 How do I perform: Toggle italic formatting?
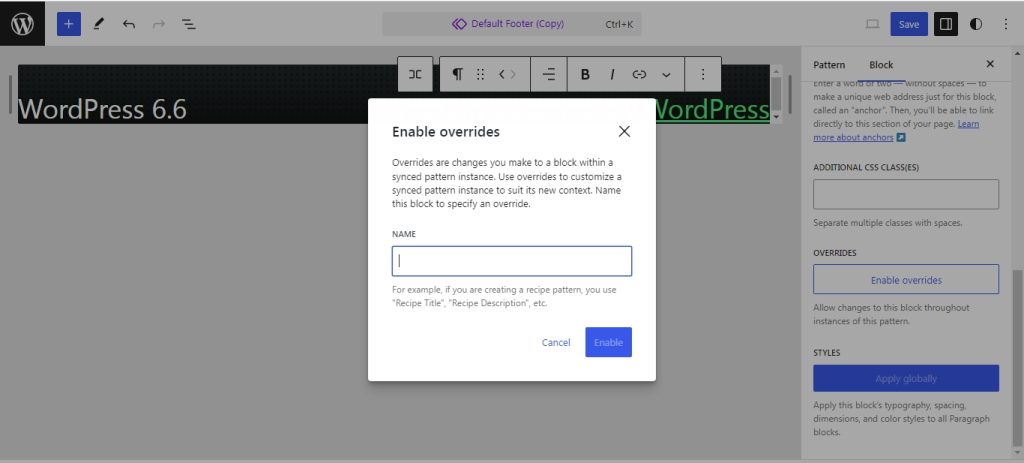coord(612,74)
